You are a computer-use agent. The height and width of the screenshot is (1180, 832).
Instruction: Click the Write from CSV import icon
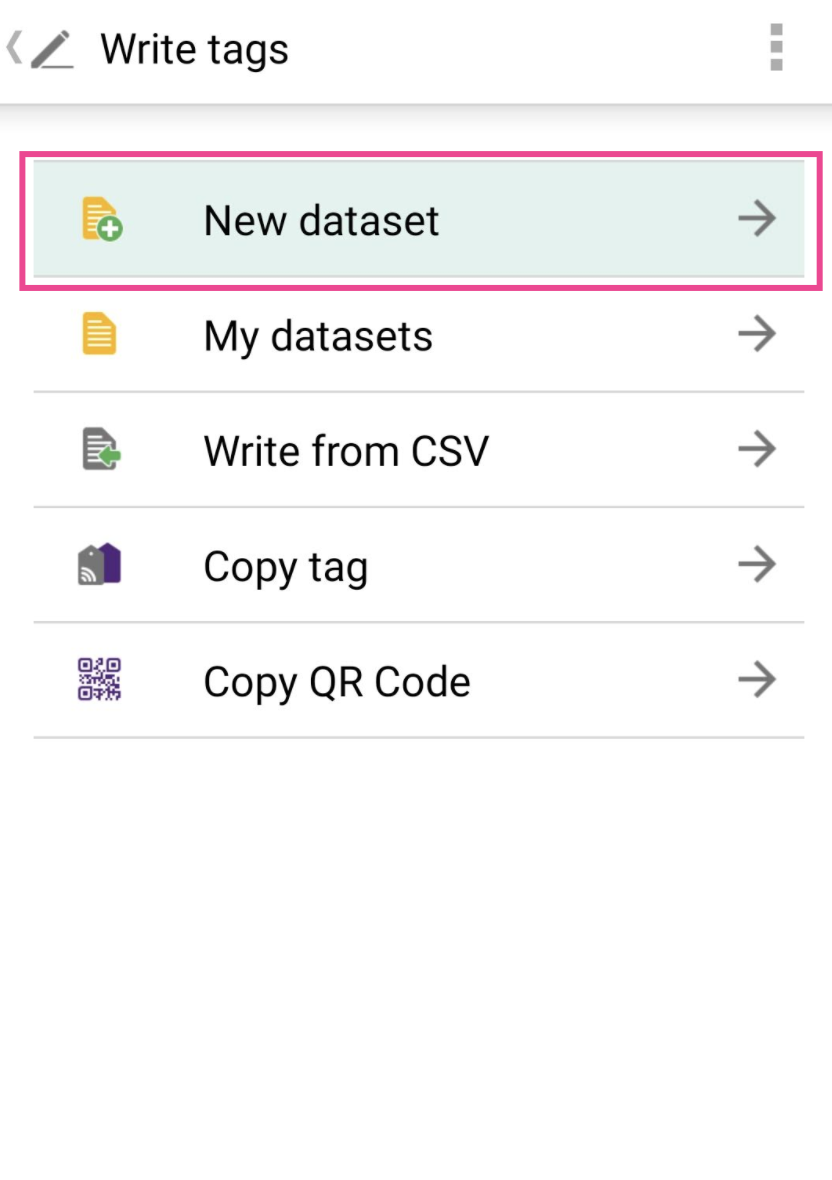click(100, 450)
